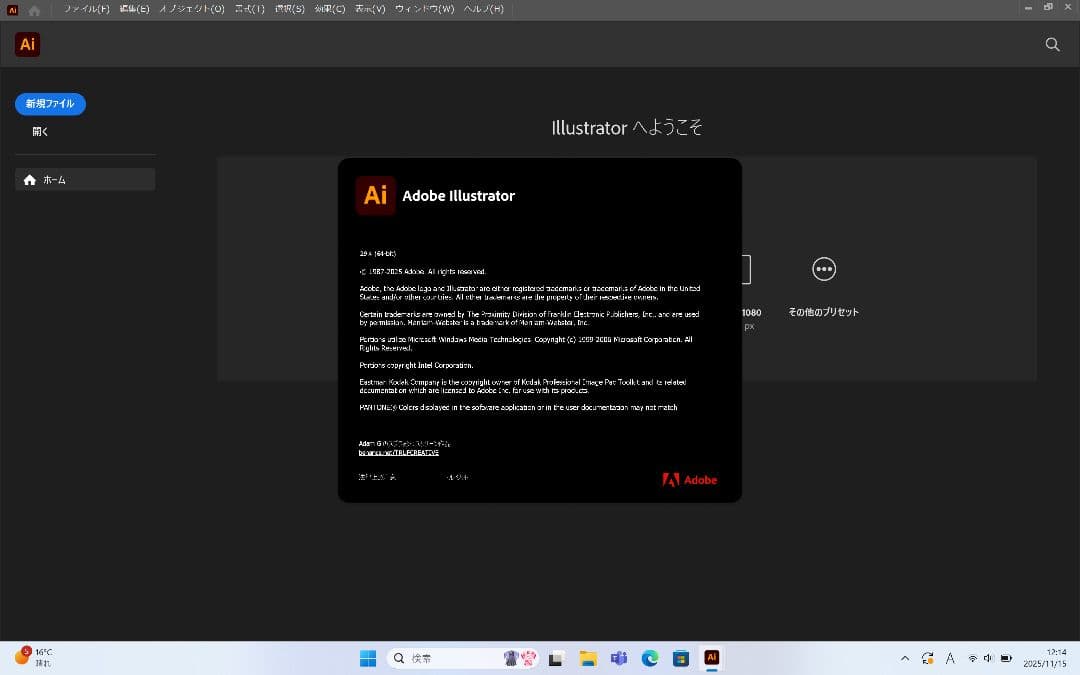This screenshot has height=675, width=1080.
Task: Click the Ai logo in the app header
Action: tap(28, 44)
